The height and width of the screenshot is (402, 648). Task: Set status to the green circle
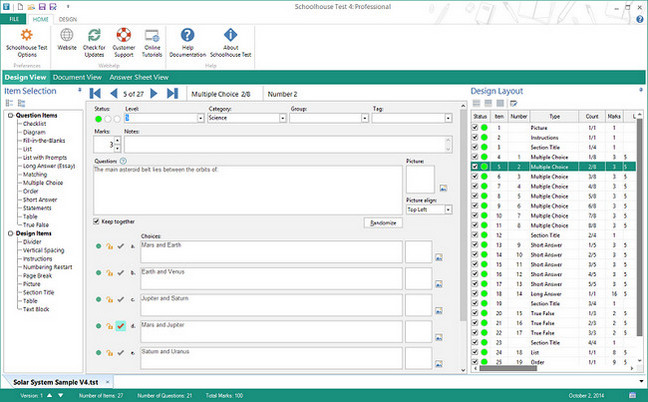pyautogui.click(x=96, y=118)
